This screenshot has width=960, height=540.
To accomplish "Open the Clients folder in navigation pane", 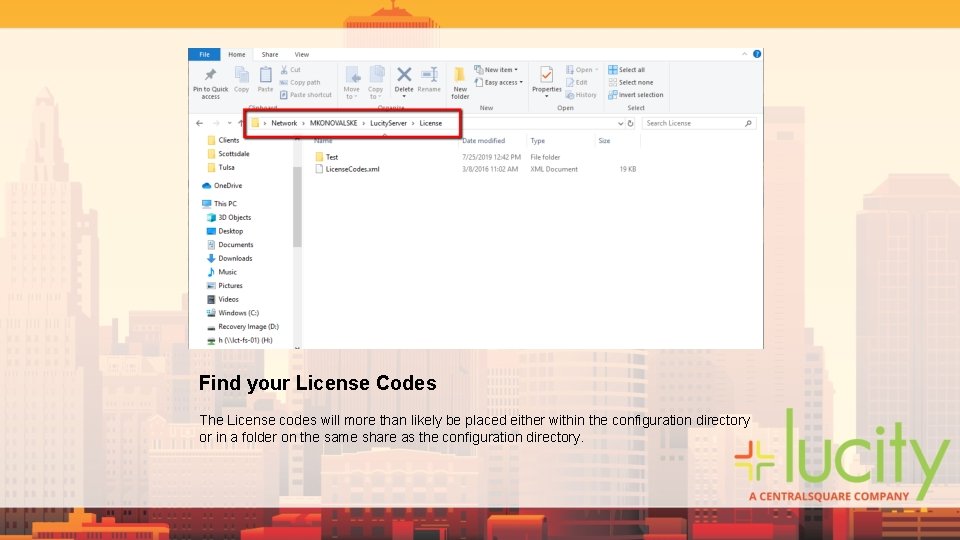I will pyautogui.click(x=228, y=140).
